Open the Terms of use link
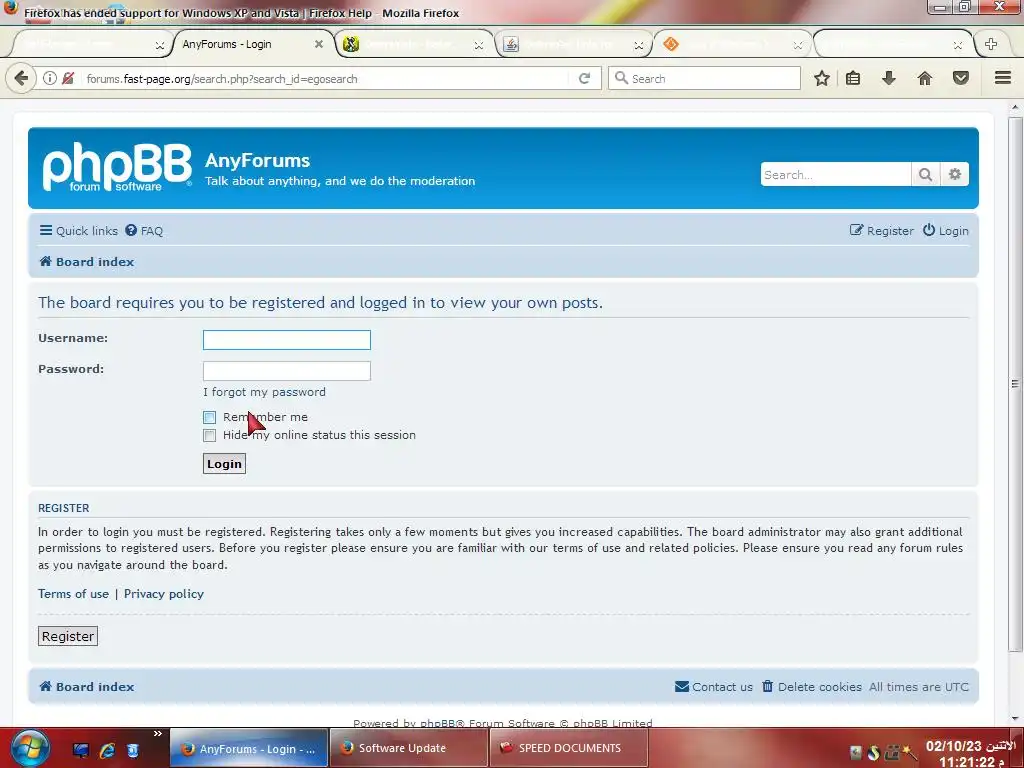This screenshot has height=768, width=1024. (73, 594)
